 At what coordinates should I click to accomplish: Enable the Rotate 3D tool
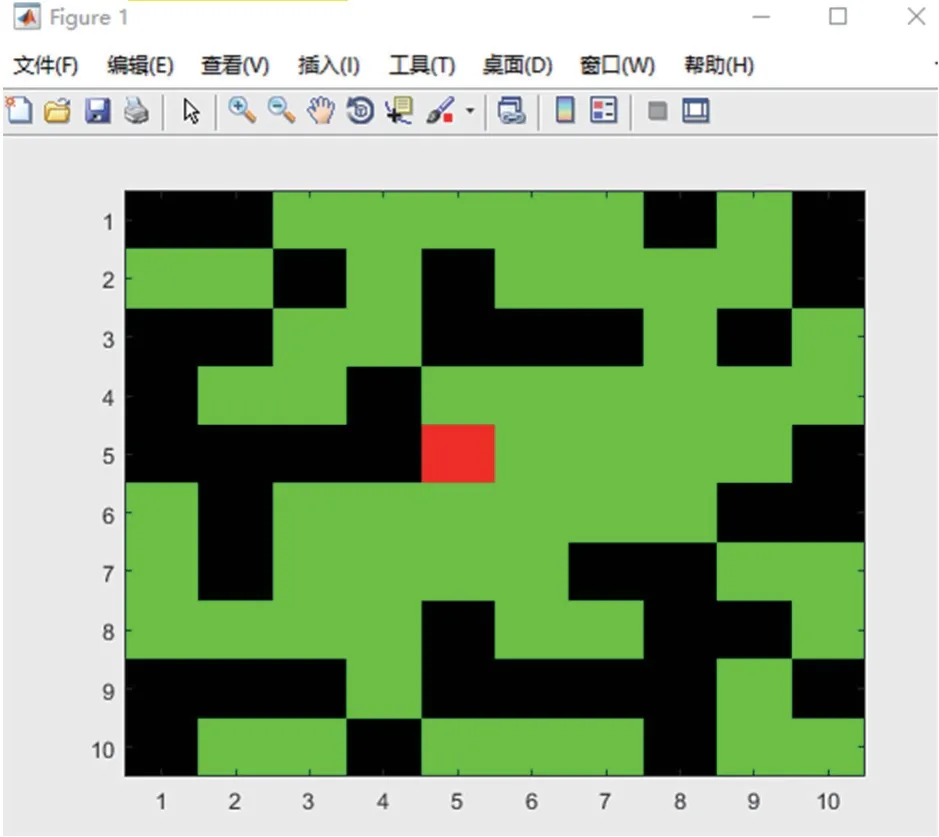click(360, 111)
